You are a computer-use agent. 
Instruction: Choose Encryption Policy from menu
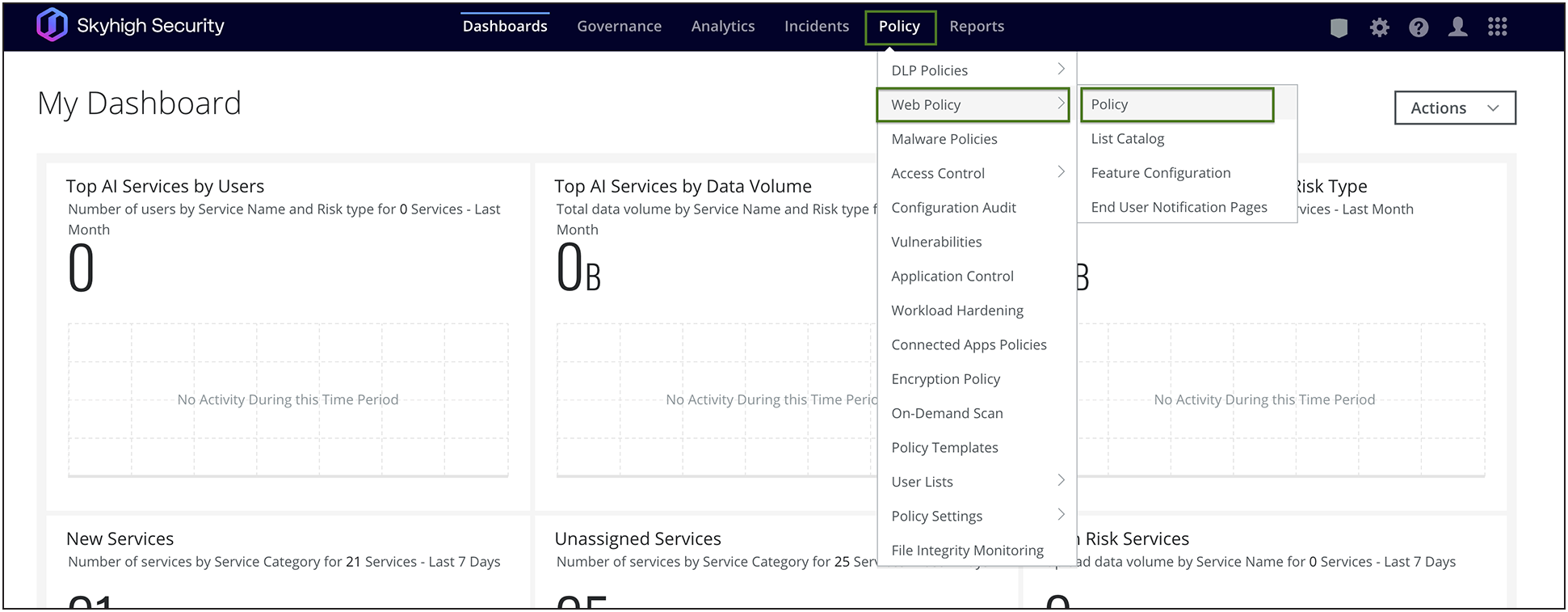click(x=977, y=379)
